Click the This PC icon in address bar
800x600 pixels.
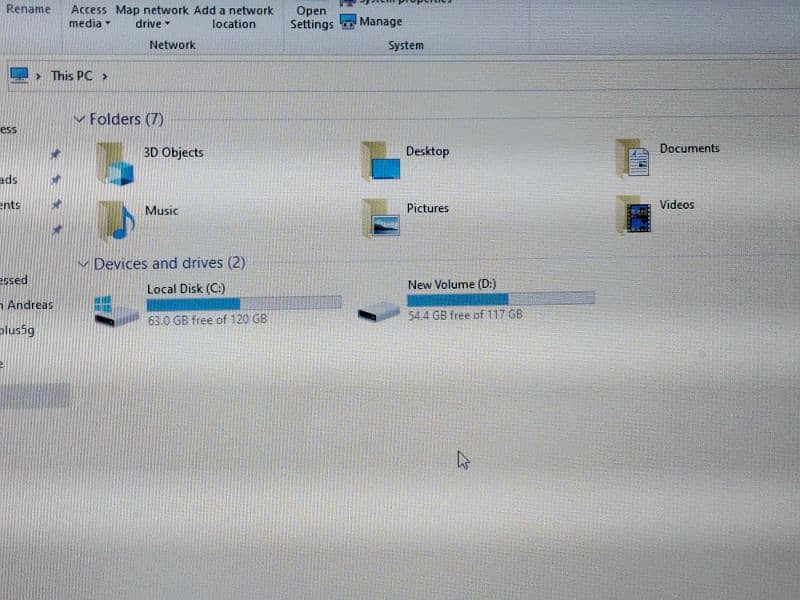click(x=19, y=74)
